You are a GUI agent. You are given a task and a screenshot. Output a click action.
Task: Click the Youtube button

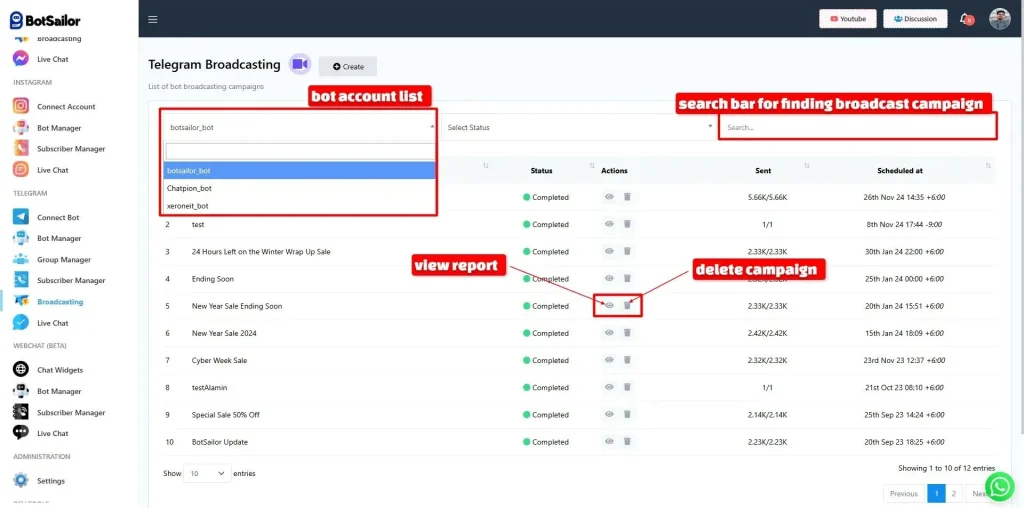click(848, 19)
